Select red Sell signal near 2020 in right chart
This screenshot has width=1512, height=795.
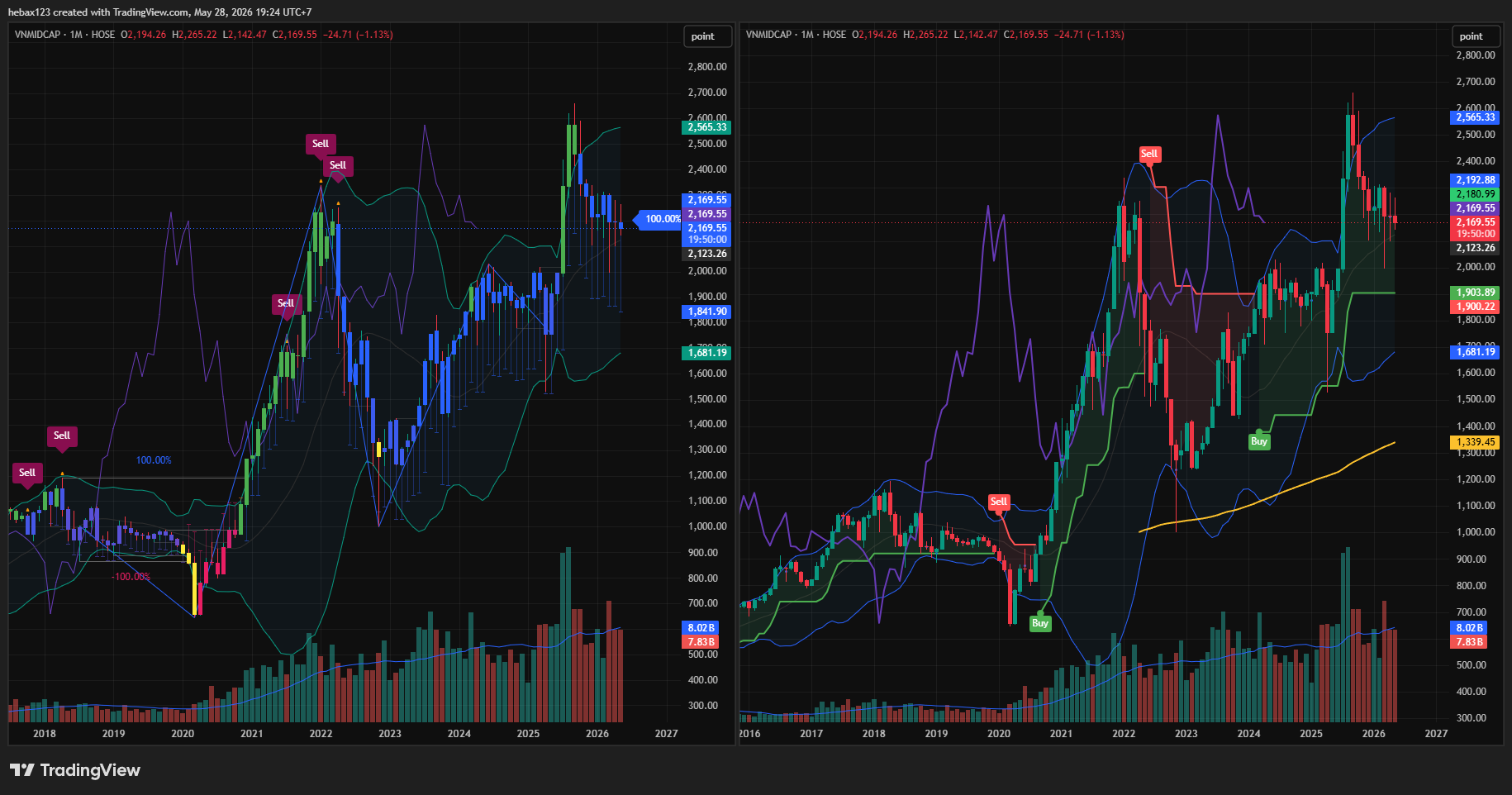[999, 502]
